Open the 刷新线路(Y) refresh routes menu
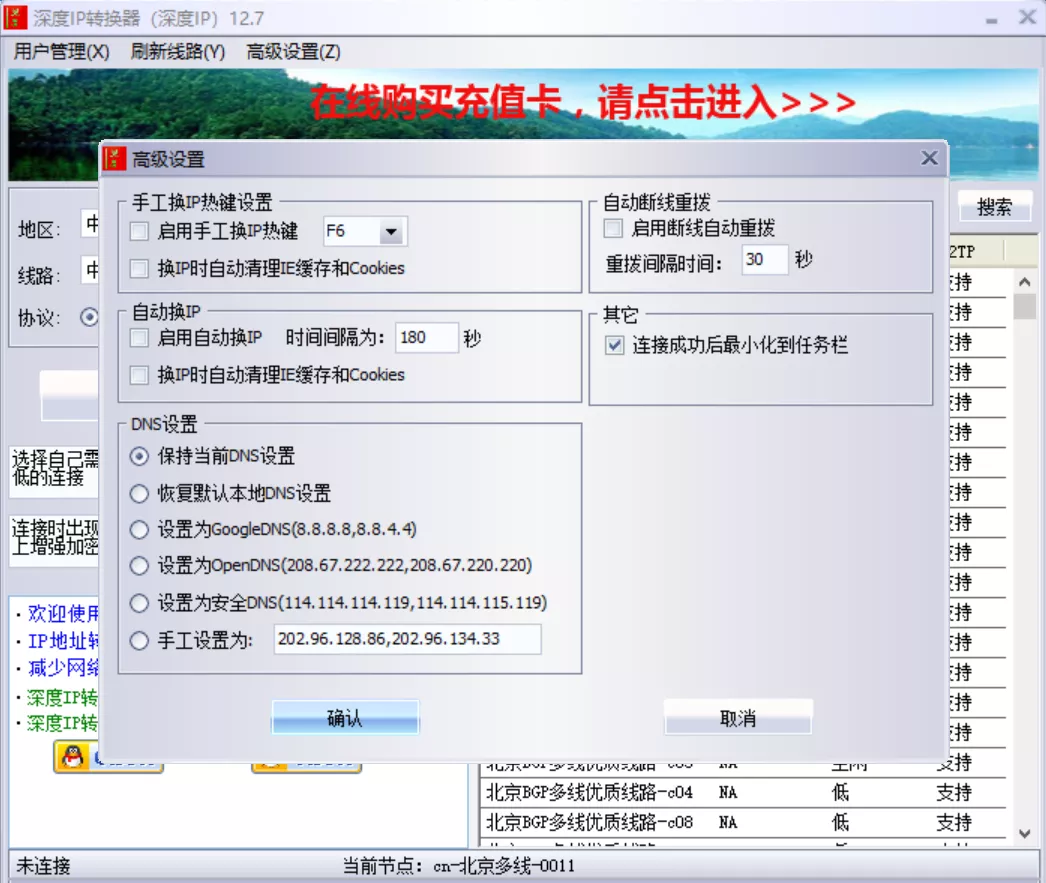This screenshot has height=883, width=1046. click(177, 51)
